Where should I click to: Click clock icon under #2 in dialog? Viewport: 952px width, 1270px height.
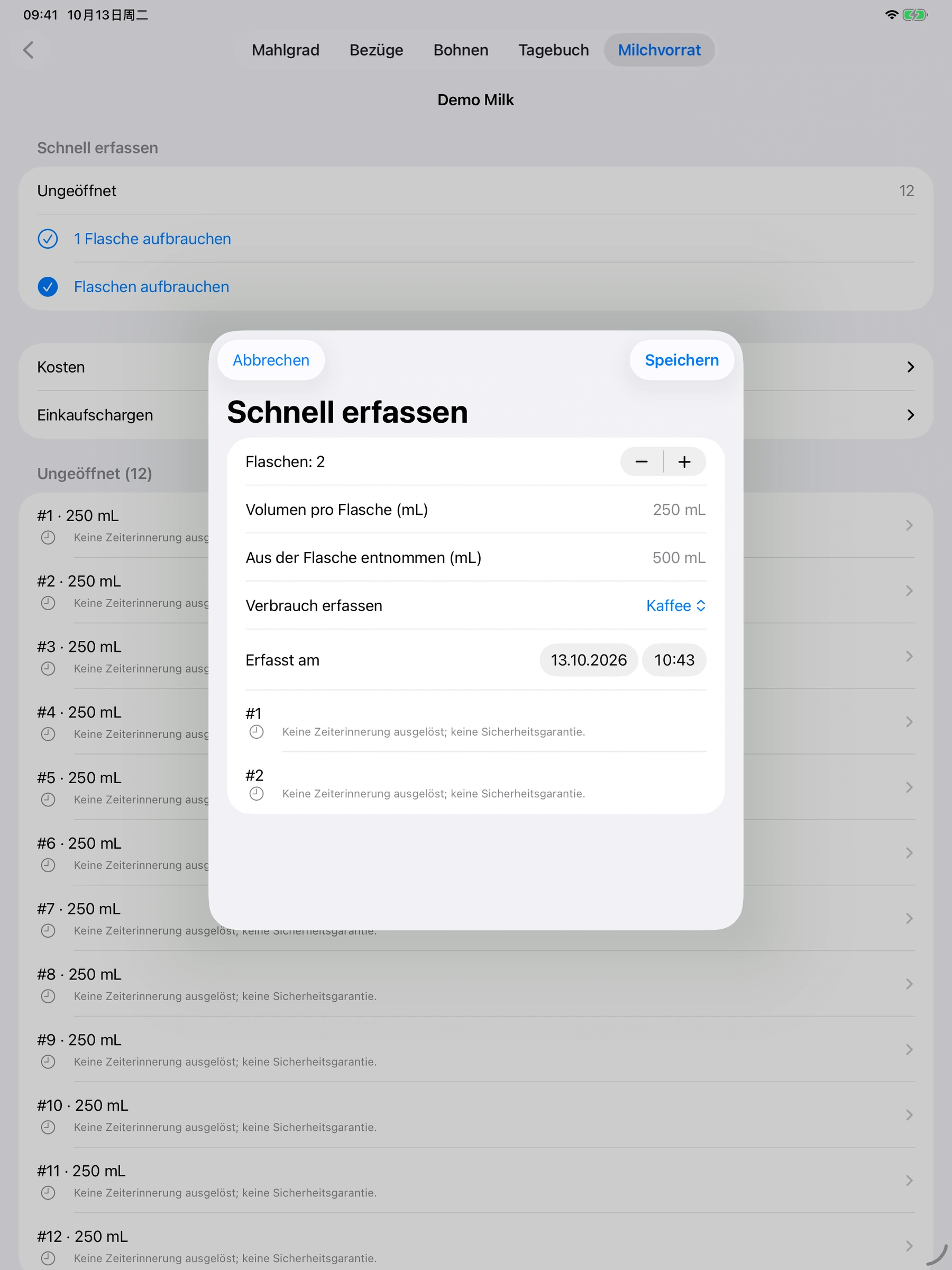[257, 793]
